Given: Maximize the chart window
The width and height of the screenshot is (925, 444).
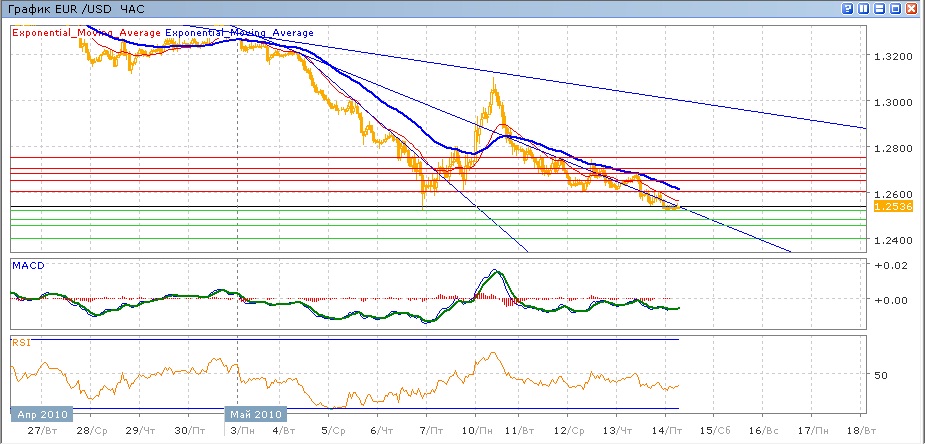Looking at the screenshot, I should click(x=895, y=8).
